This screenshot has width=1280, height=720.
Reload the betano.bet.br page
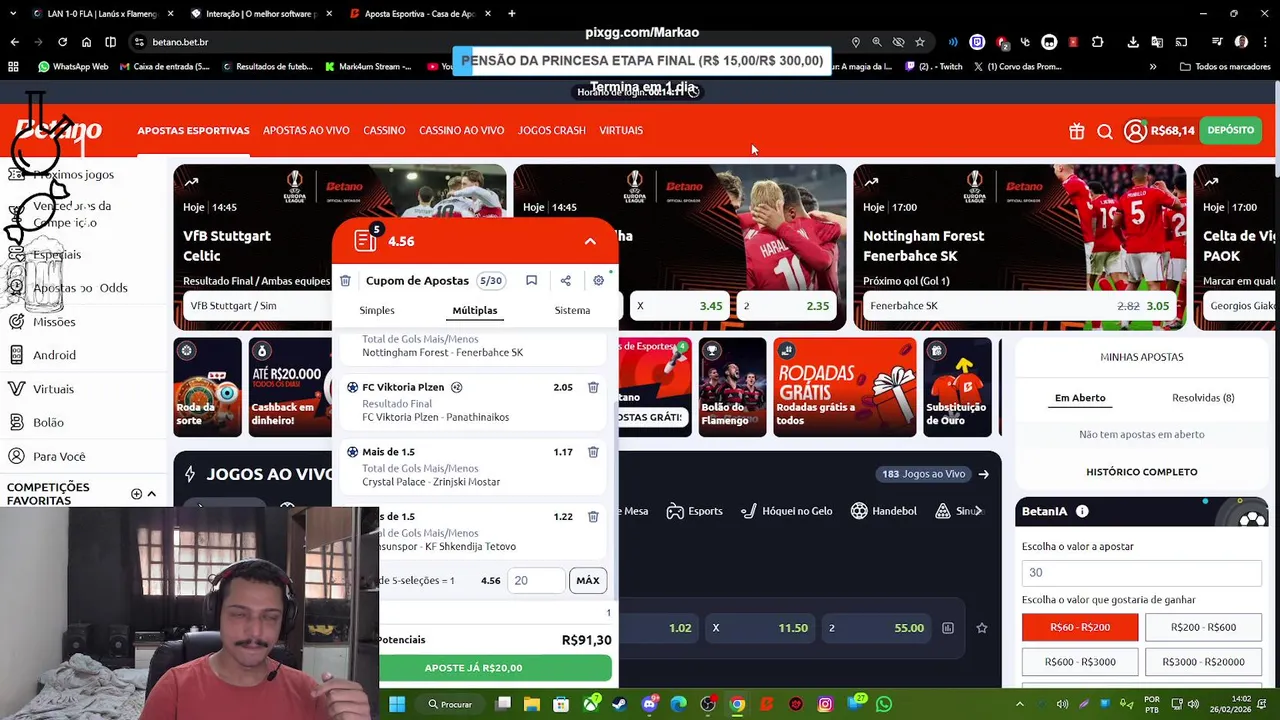click(62, 42)
